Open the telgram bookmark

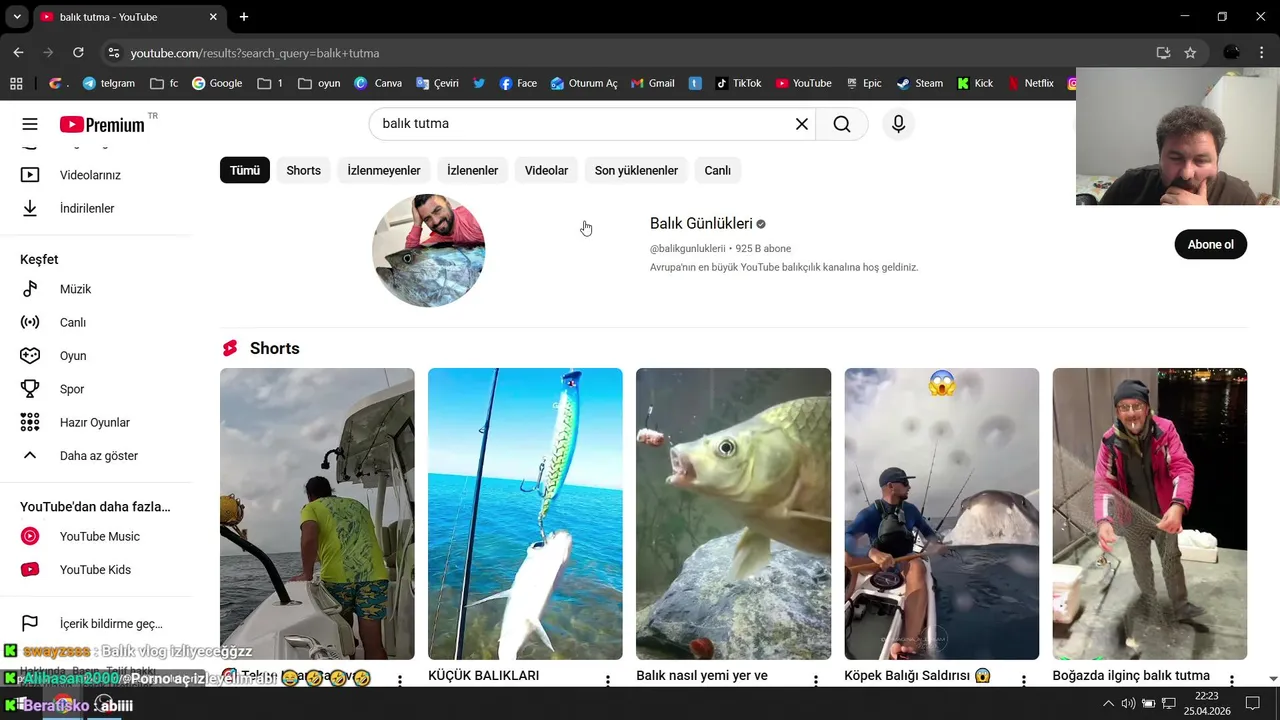point(108,83)
